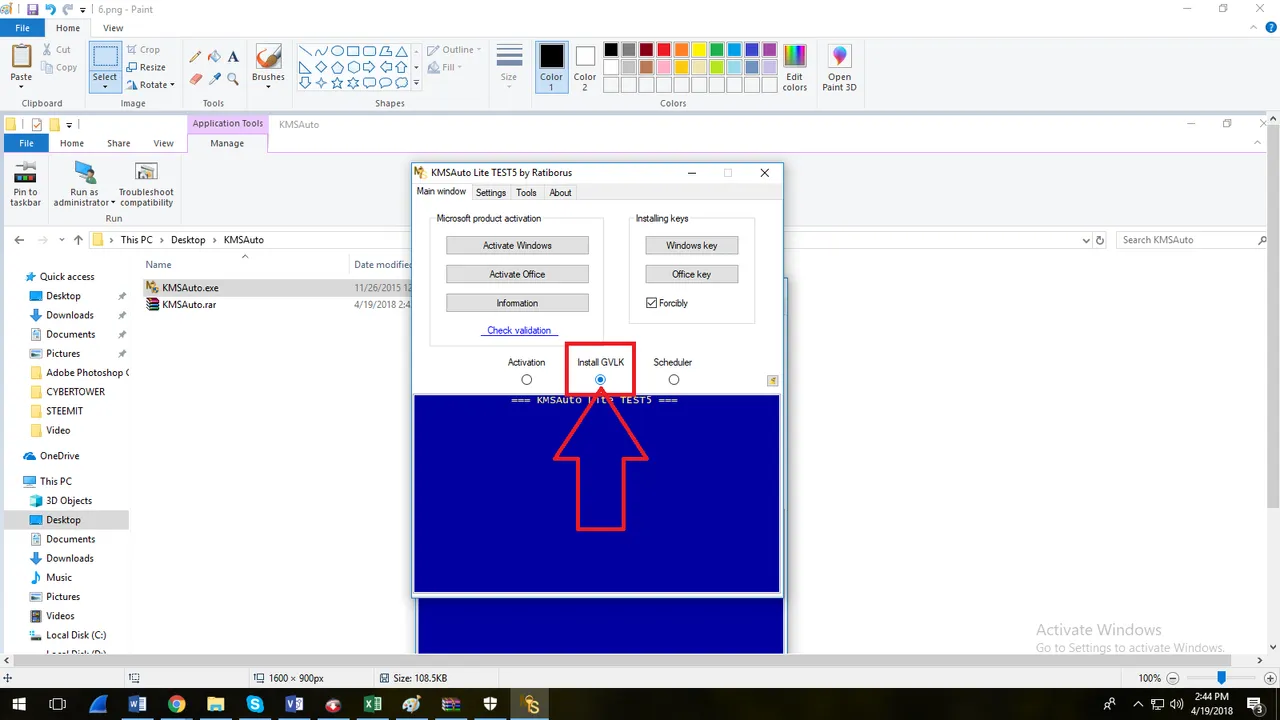This screenshot has width=1280, height=720.
Task: Open WinRAR from the taskbar
Action: click(450, 704)
